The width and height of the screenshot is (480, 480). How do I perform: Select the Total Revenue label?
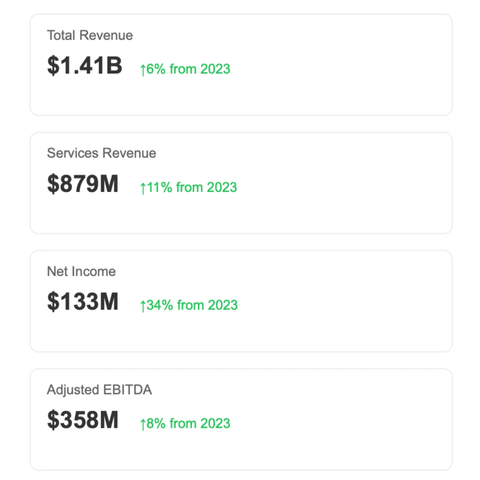click(90, 35)
